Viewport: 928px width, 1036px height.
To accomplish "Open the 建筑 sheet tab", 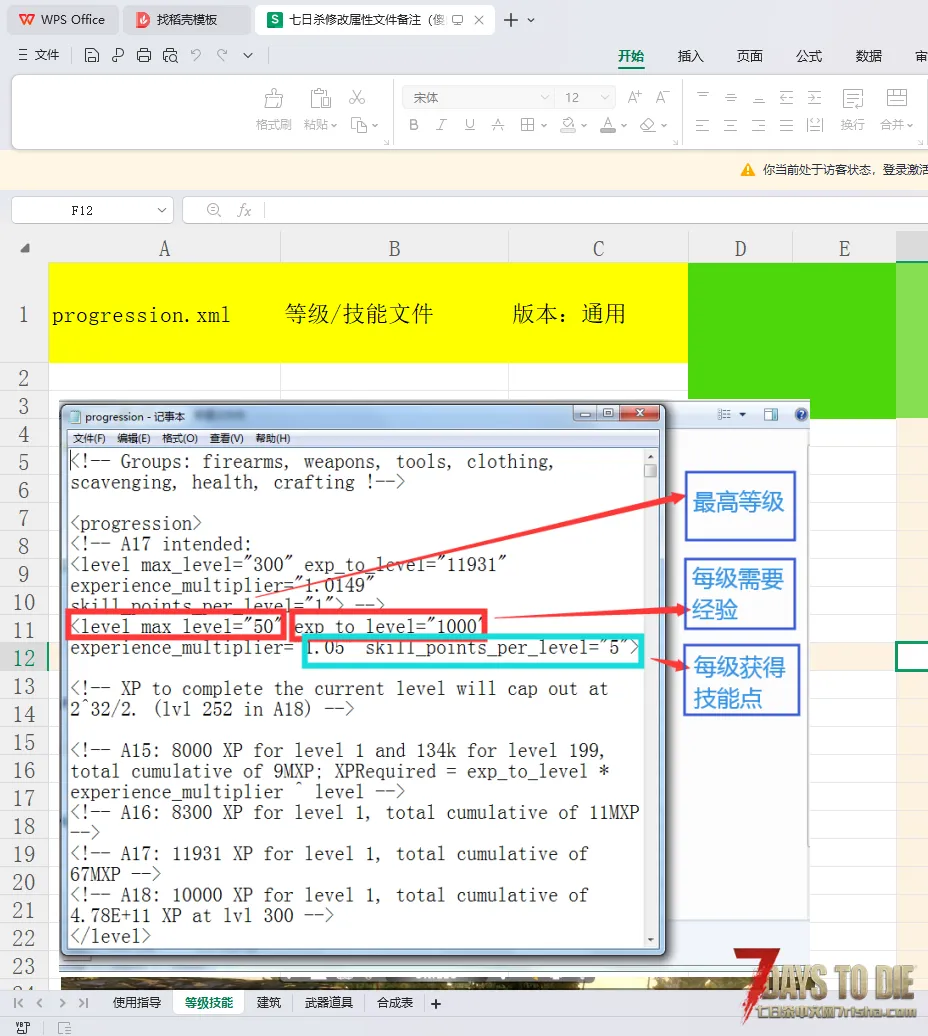I will tap(269, 1003).
